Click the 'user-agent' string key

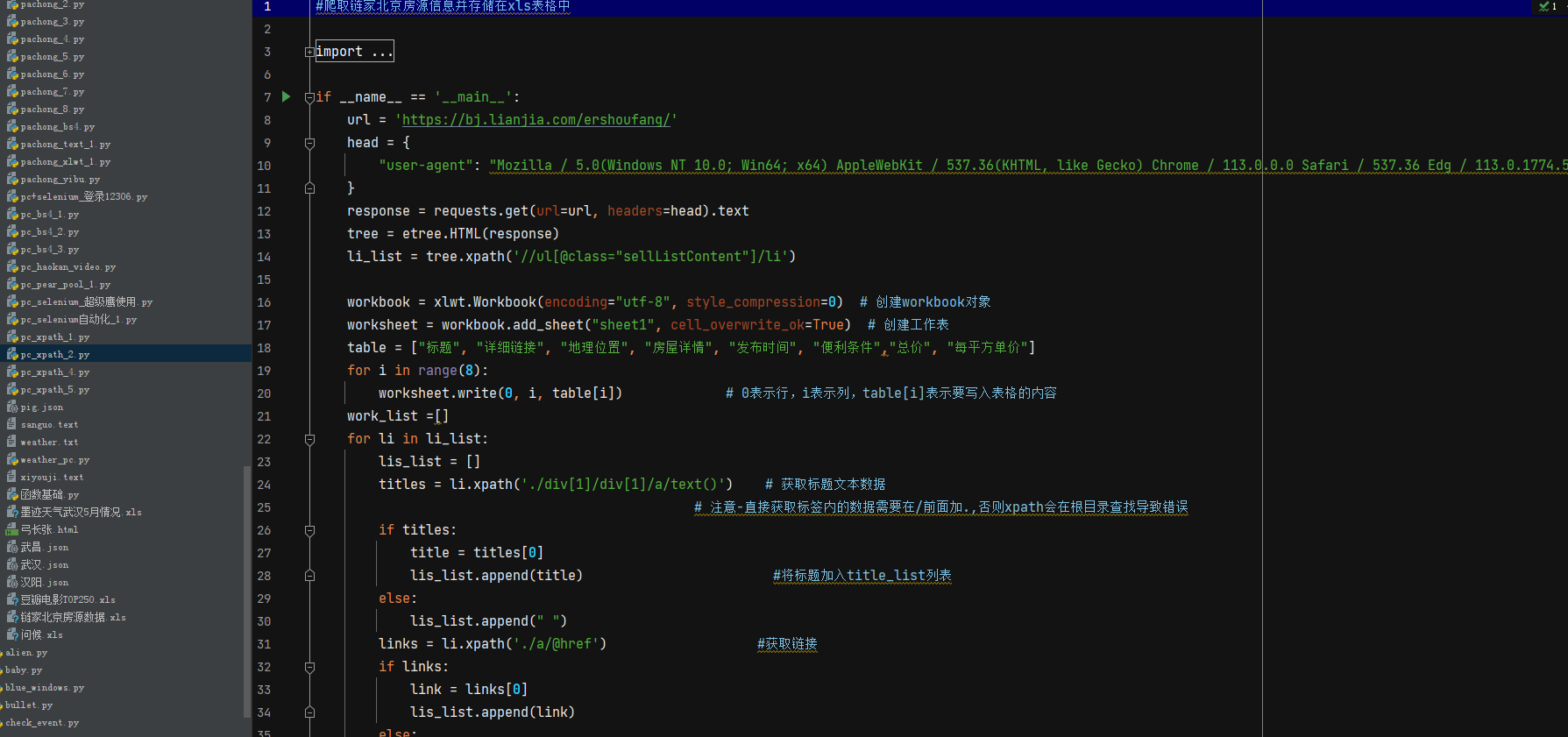pyautogui.click(x=425, y=166)
